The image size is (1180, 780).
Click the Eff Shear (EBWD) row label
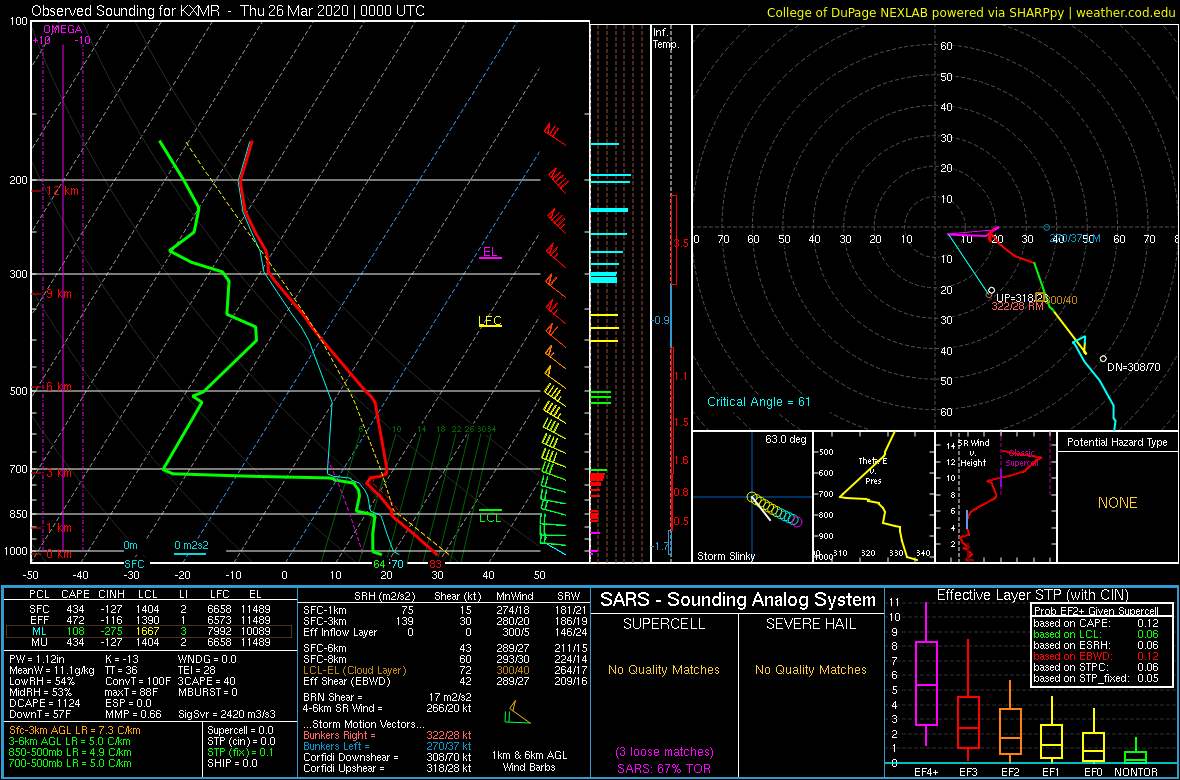tap(348, 681)
